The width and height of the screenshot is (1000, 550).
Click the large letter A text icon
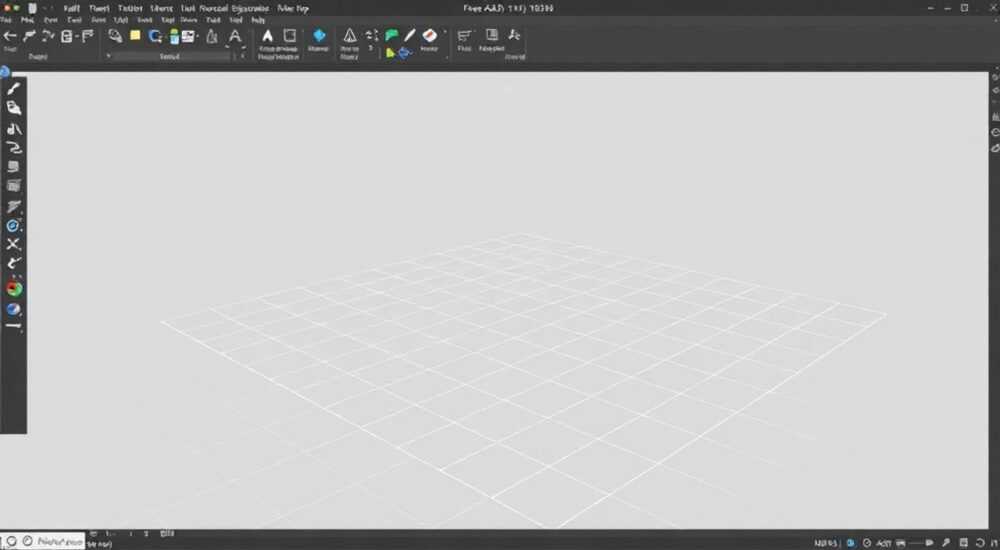[x=235, y=36]
